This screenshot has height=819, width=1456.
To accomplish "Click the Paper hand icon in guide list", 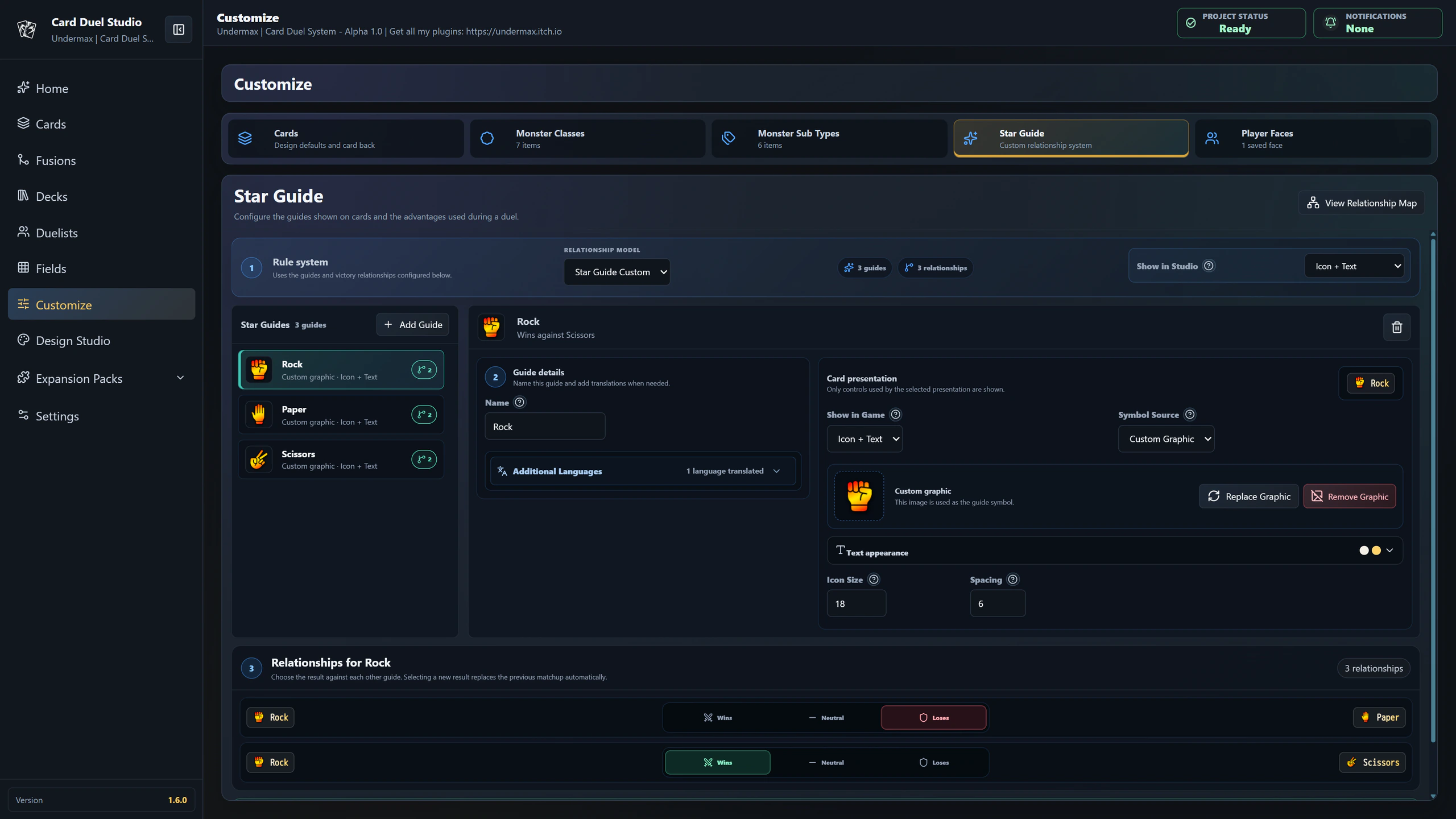I will point(259,415).
